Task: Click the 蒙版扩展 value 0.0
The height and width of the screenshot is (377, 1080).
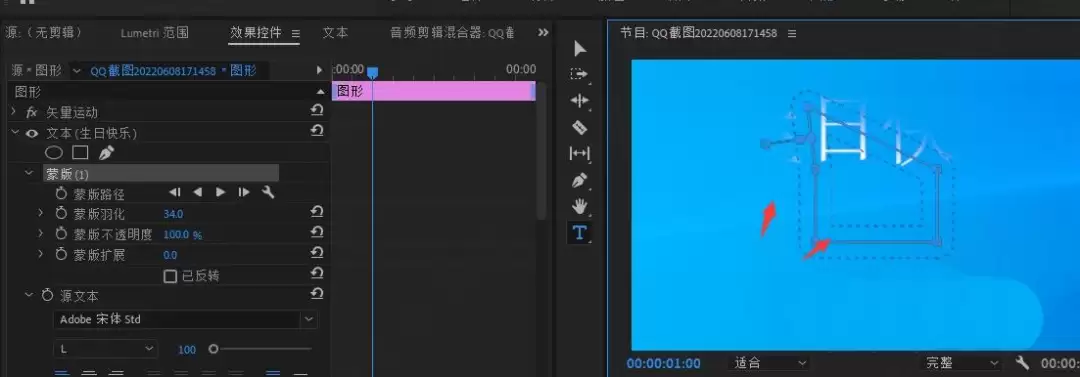Action: 170,256
